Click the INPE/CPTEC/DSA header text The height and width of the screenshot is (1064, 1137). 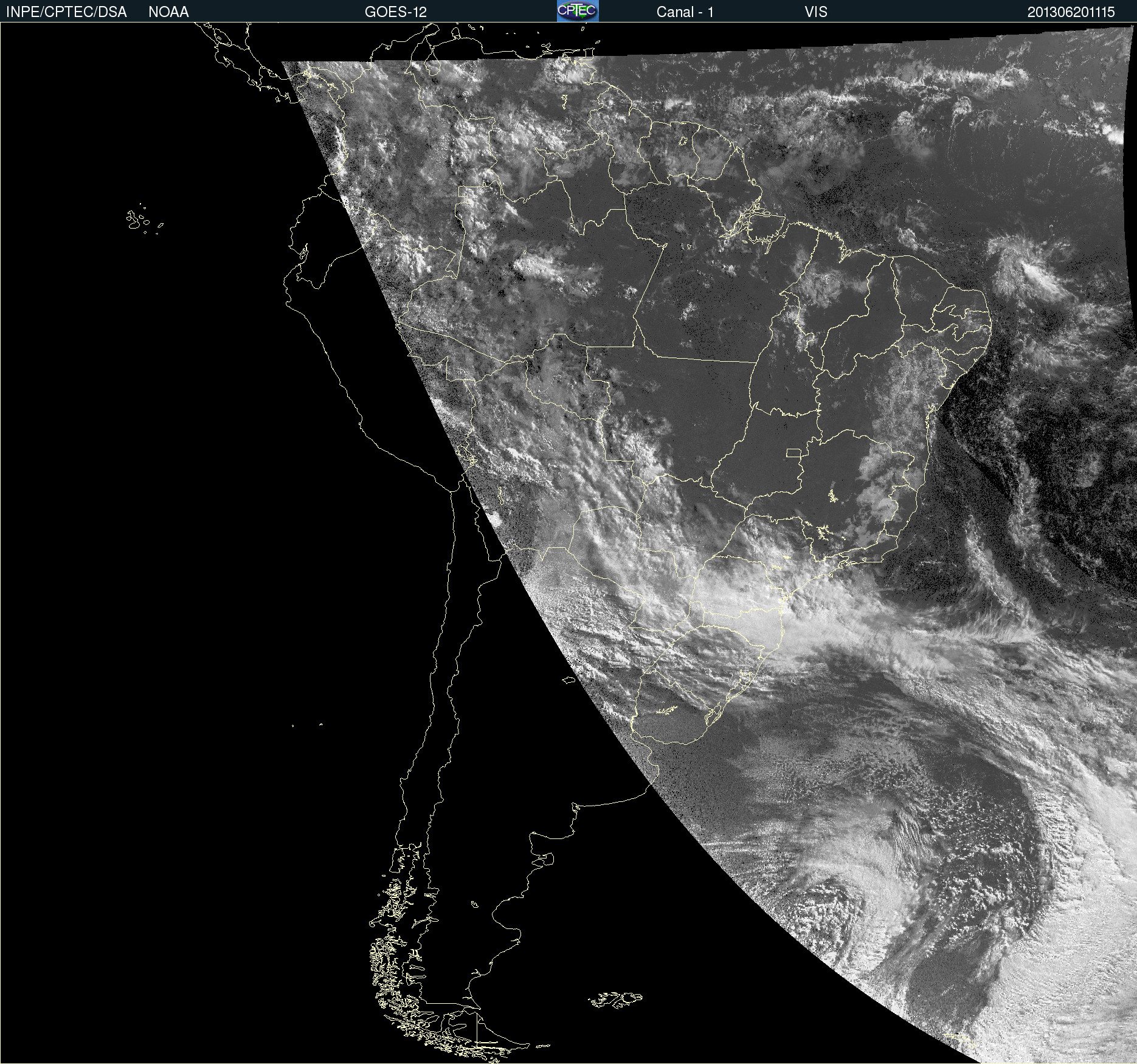click(66, 12)
